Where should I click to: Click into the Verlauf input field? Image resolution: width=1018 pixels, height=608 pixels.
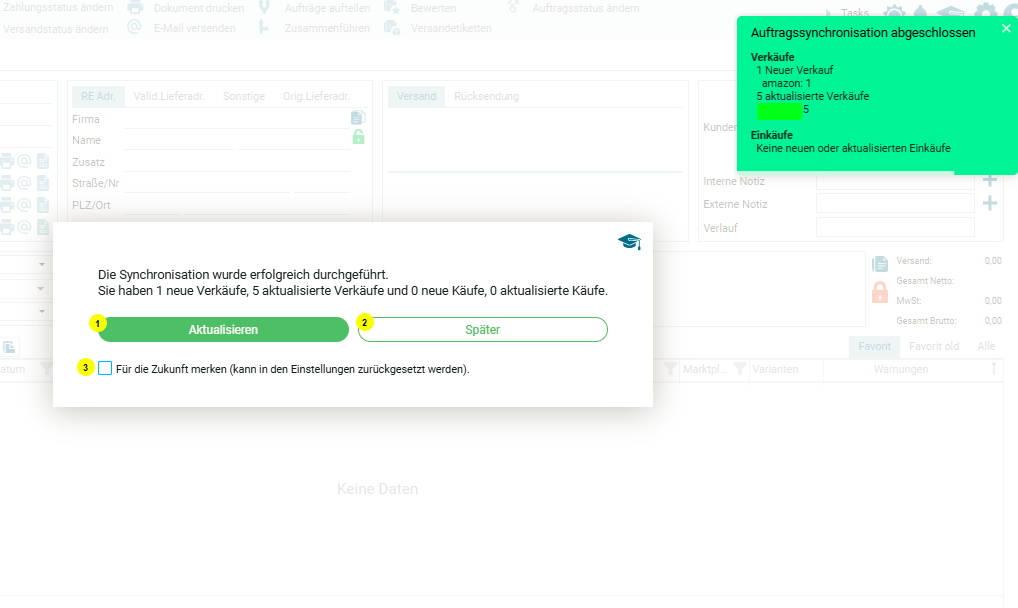(x=895, y=228)
